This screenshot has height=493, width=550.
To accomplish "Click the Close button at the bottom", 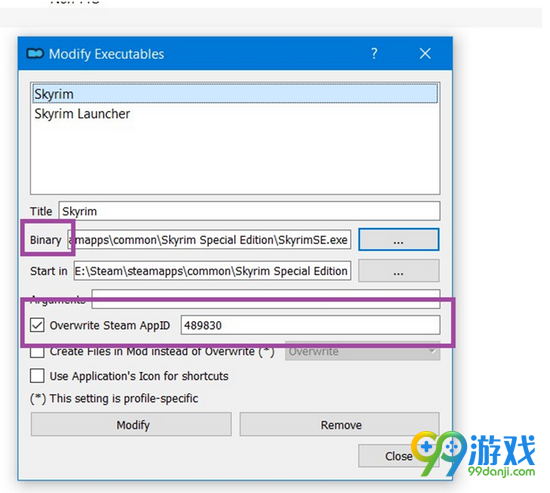I will tap(399, 456).
